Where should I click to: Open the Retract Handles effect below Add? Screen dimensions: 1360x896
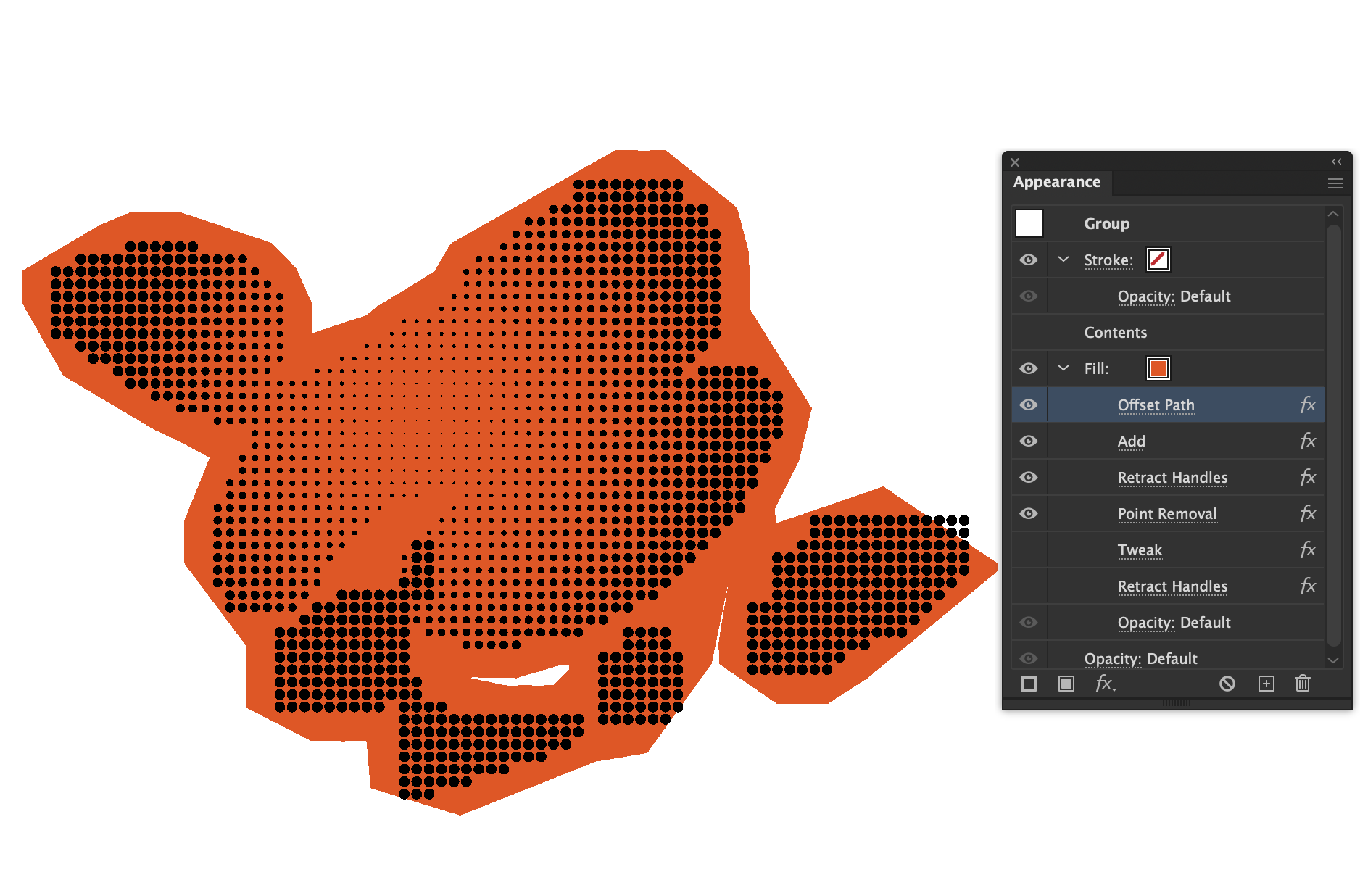[1172, 478]
